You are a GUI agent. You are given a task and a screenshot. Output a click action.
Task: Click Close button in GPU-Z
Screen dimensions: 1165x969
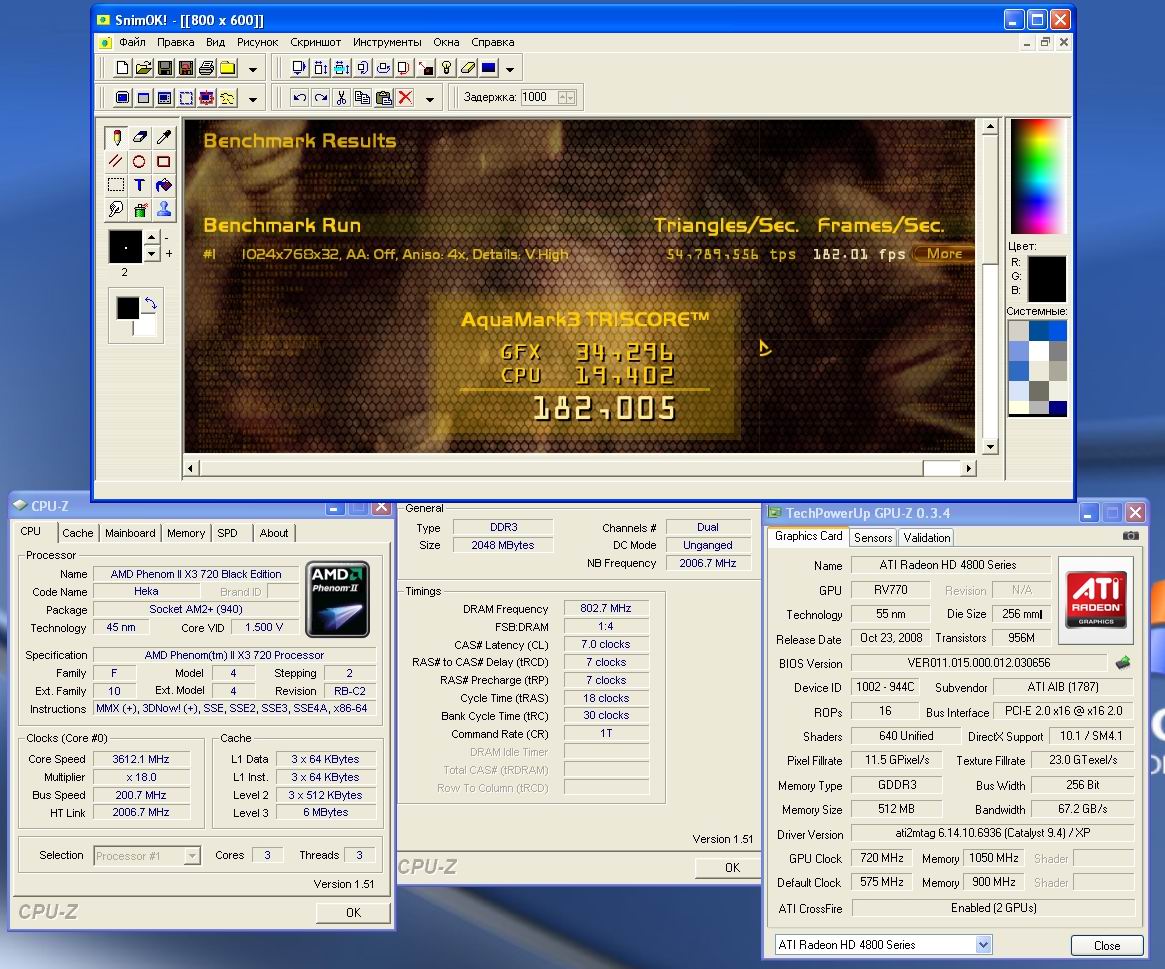1106,945
